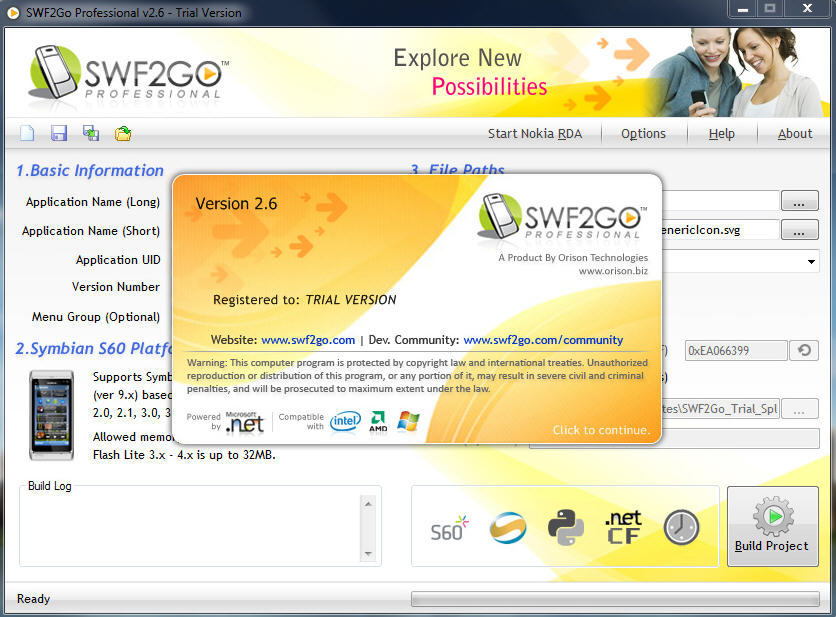Click the Microsoft .net logo in splash
Image resolution: width=836 pixels, height=617 pixels.
tap(244, 422)
